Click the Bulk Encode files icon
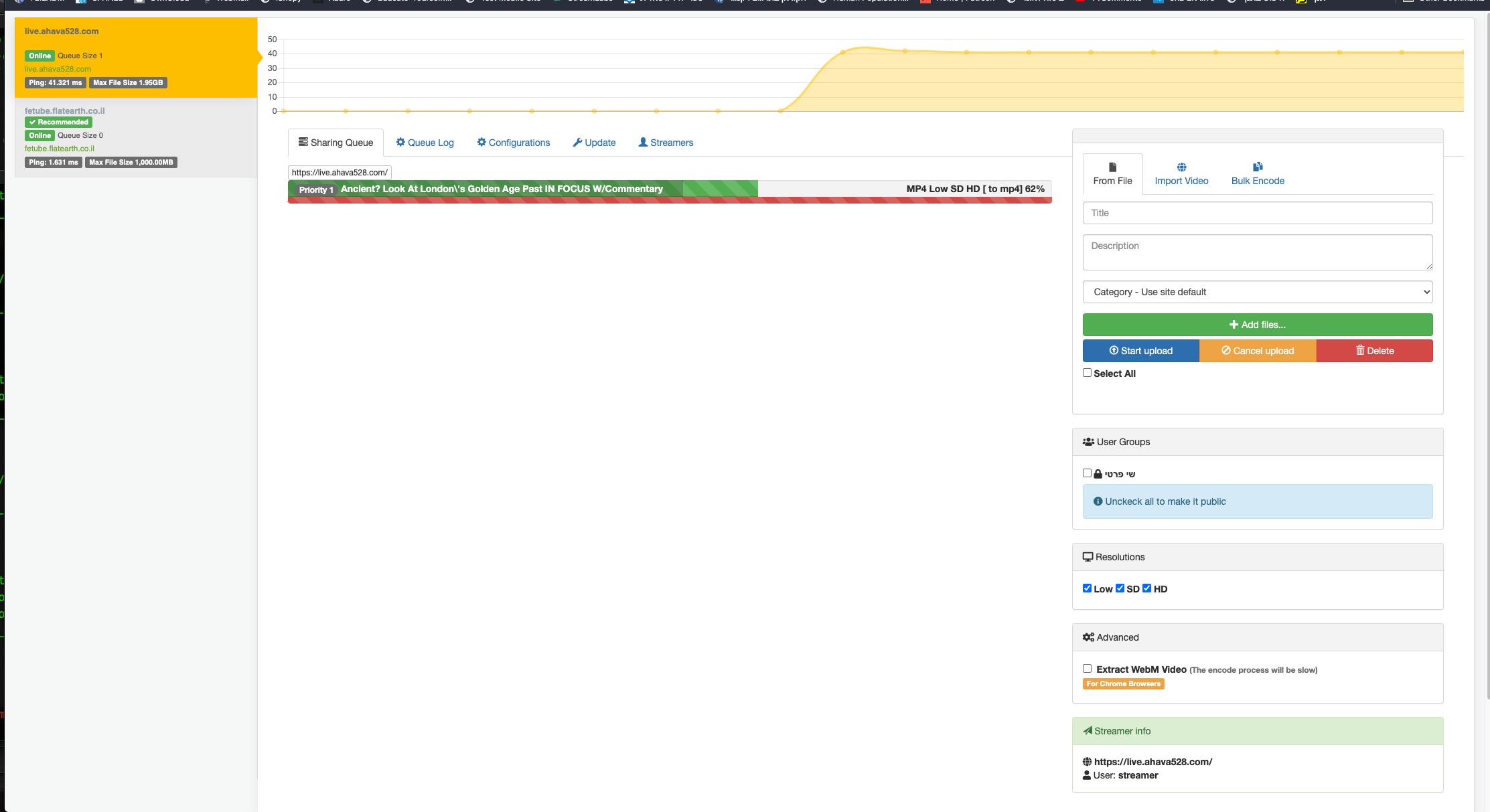This screenshot has width=1490, height=812. 1258,167
